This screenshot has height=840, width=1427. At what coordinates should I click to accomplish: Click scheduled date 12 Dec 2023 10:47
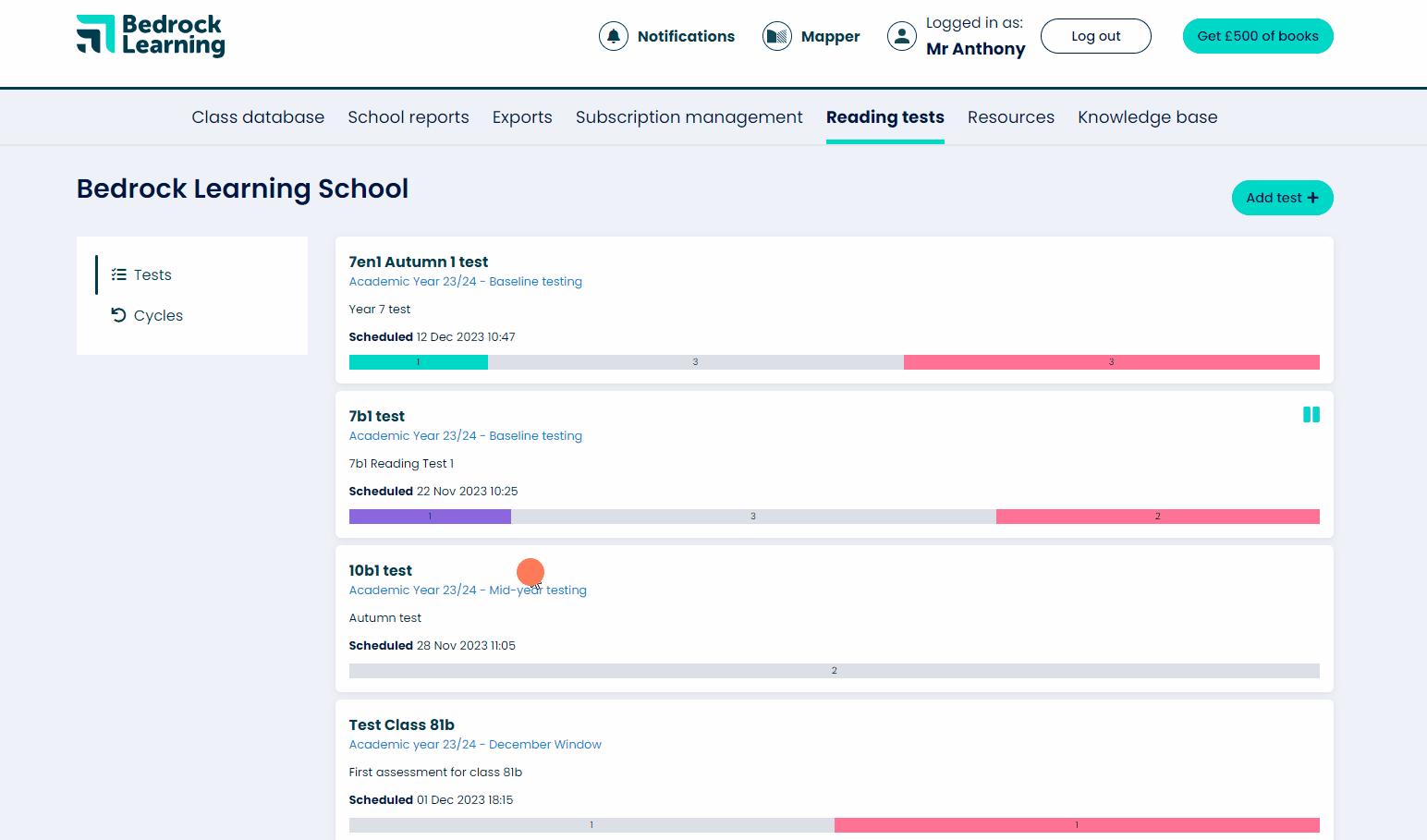[x=466, y=337]
